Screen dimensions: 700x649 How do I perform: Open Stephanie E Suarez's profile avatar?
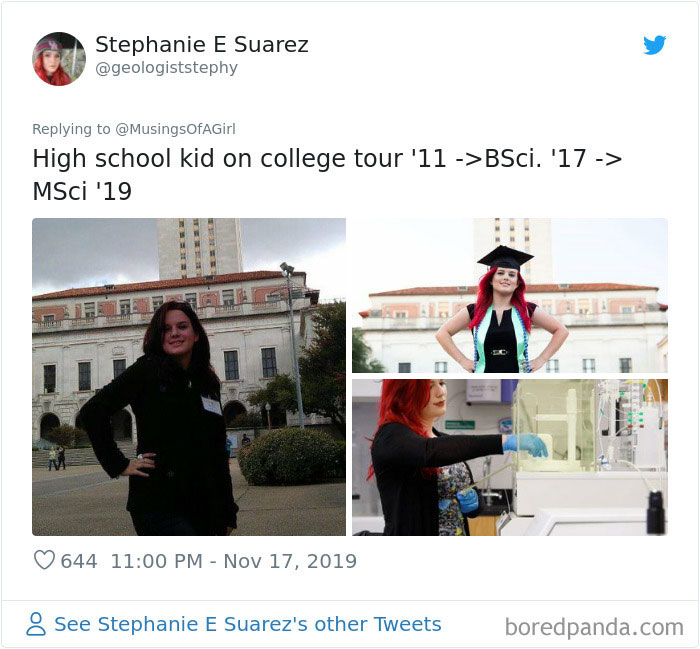pos(59,58)
